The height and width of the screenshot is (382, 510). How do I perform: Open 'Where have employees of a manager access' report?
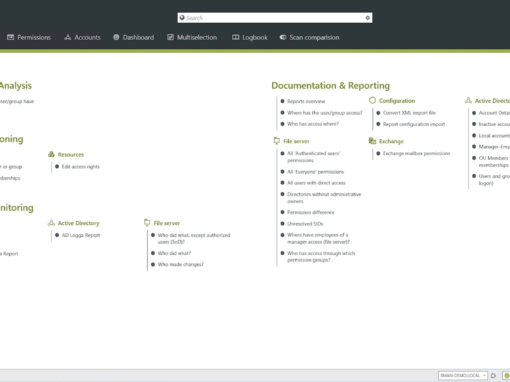click(318, 238)
